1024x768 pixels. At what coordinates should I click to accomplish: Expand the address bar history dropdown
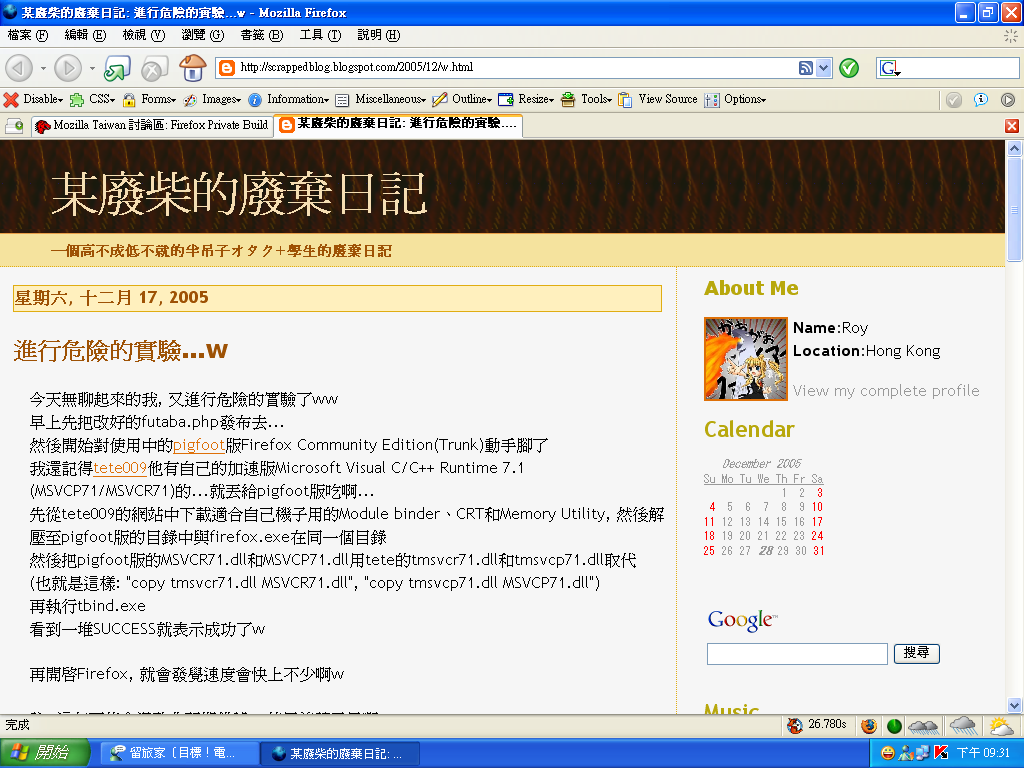824,68
